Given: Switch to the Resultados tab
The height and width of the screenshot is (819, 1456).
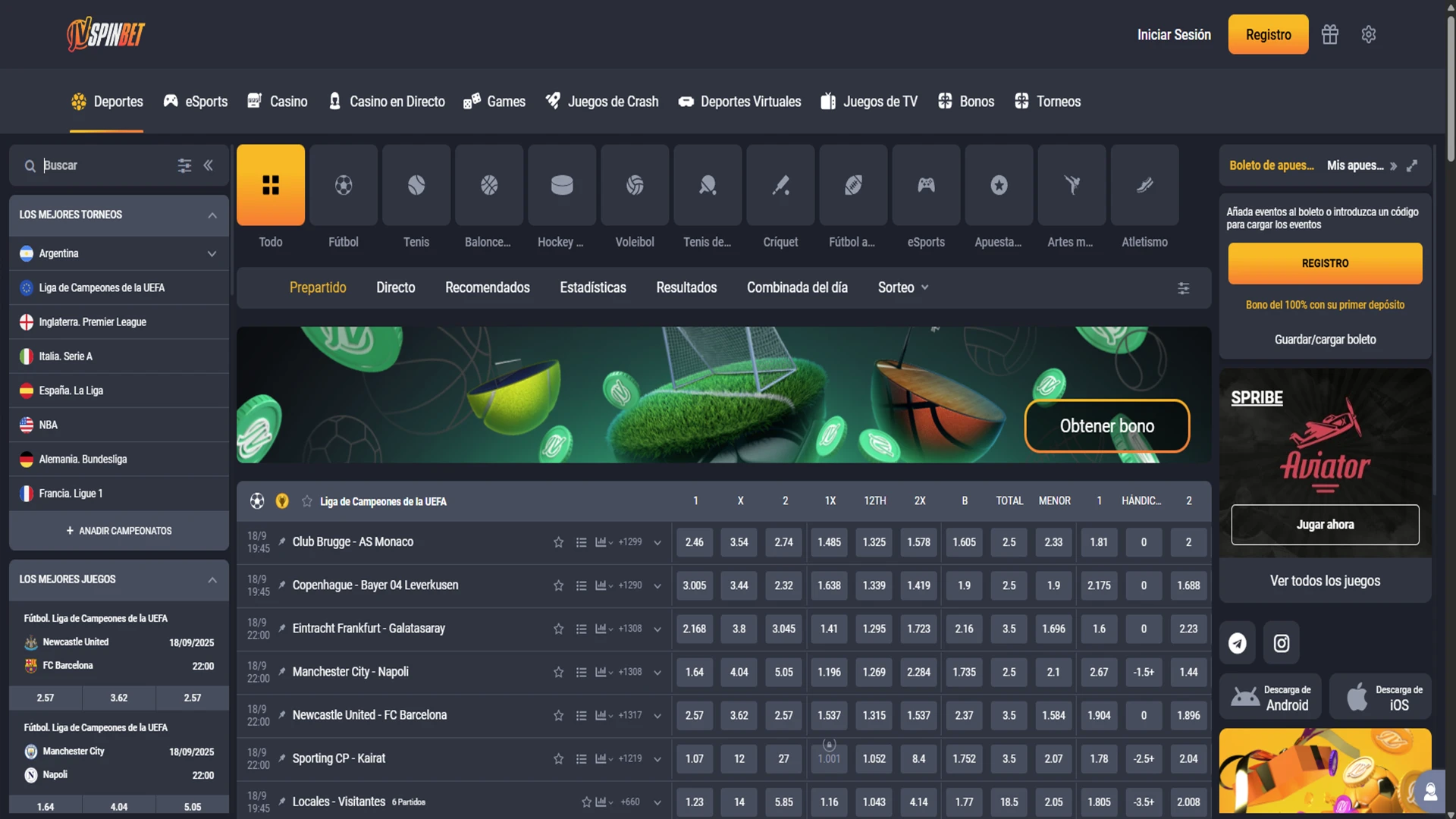Looking at the screenshot, I should coord(686,287).
